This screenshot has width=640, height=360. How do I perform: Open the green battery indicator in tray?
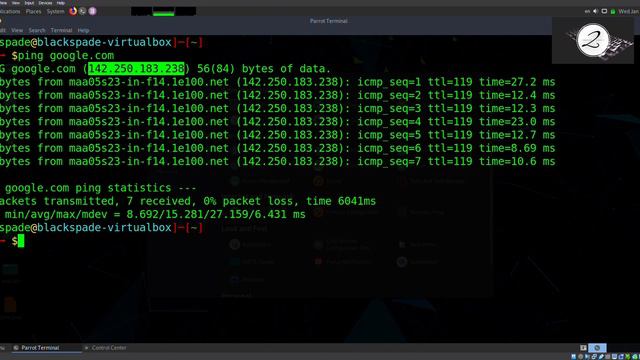tap(613, 11)
